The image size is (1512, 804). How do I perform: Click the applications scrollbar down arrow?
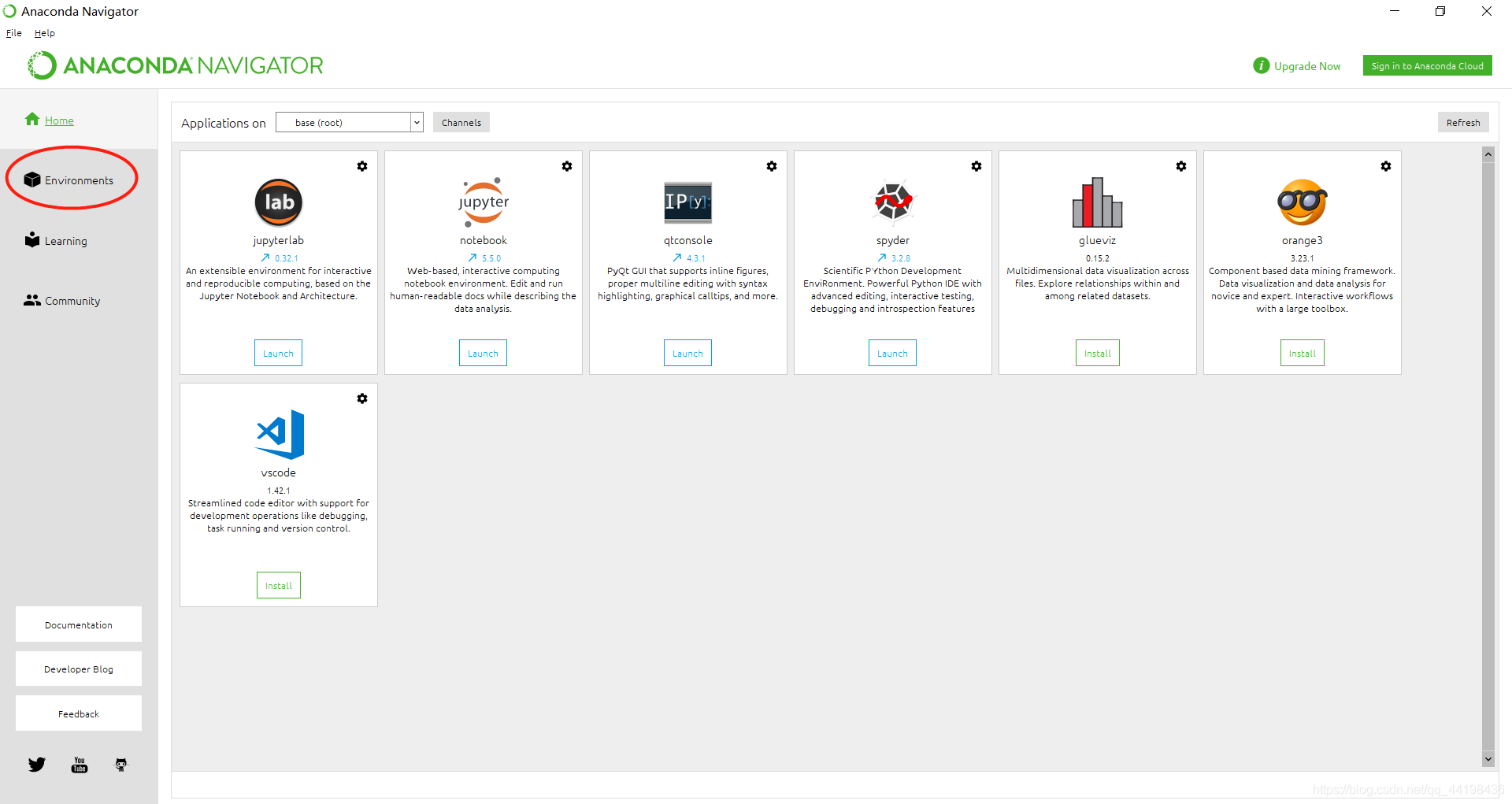tap(1488, 759)
